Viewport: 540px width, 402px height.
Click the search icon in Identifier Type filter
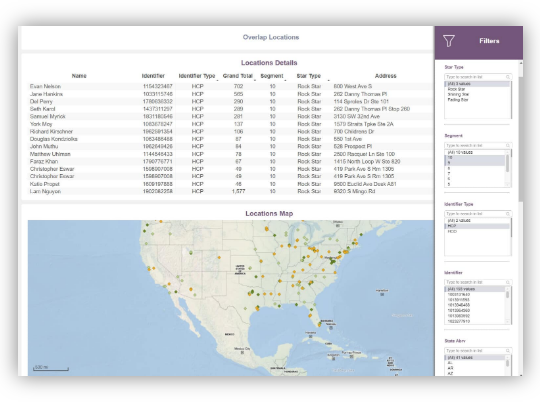coord(508,214)
